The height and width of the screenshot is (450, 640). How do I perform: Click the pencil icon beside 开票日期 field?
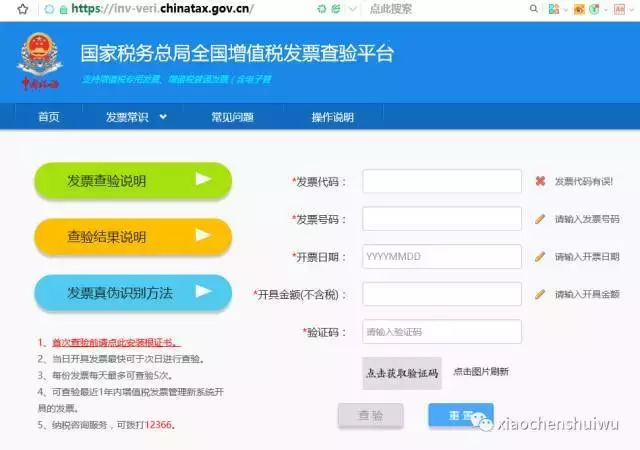click(540, 256)
